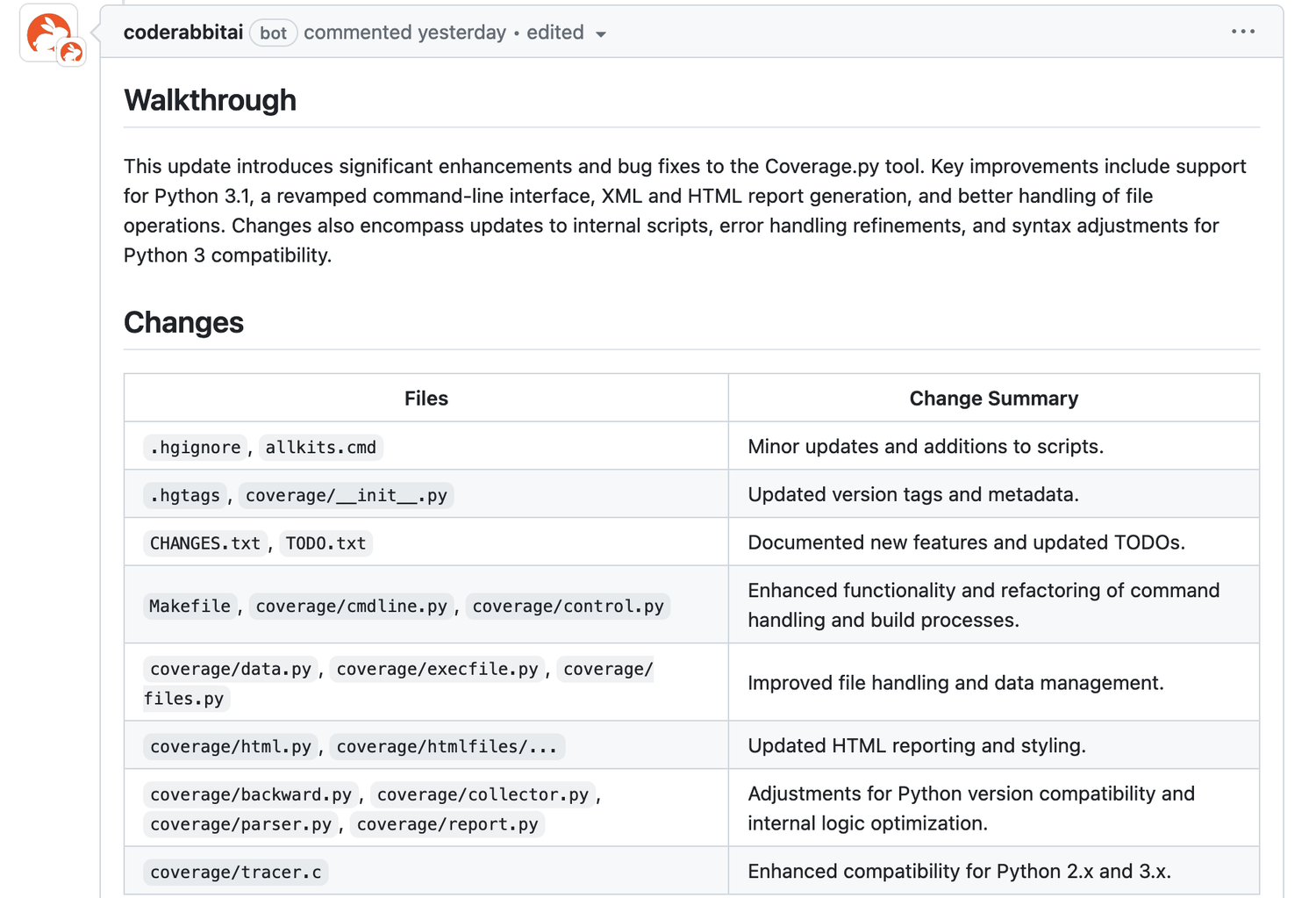The height and width of the screenshot is (898, 1316).
Task: Click the small rabbit badge on the avatar
Action: click(x=70, y=53)
